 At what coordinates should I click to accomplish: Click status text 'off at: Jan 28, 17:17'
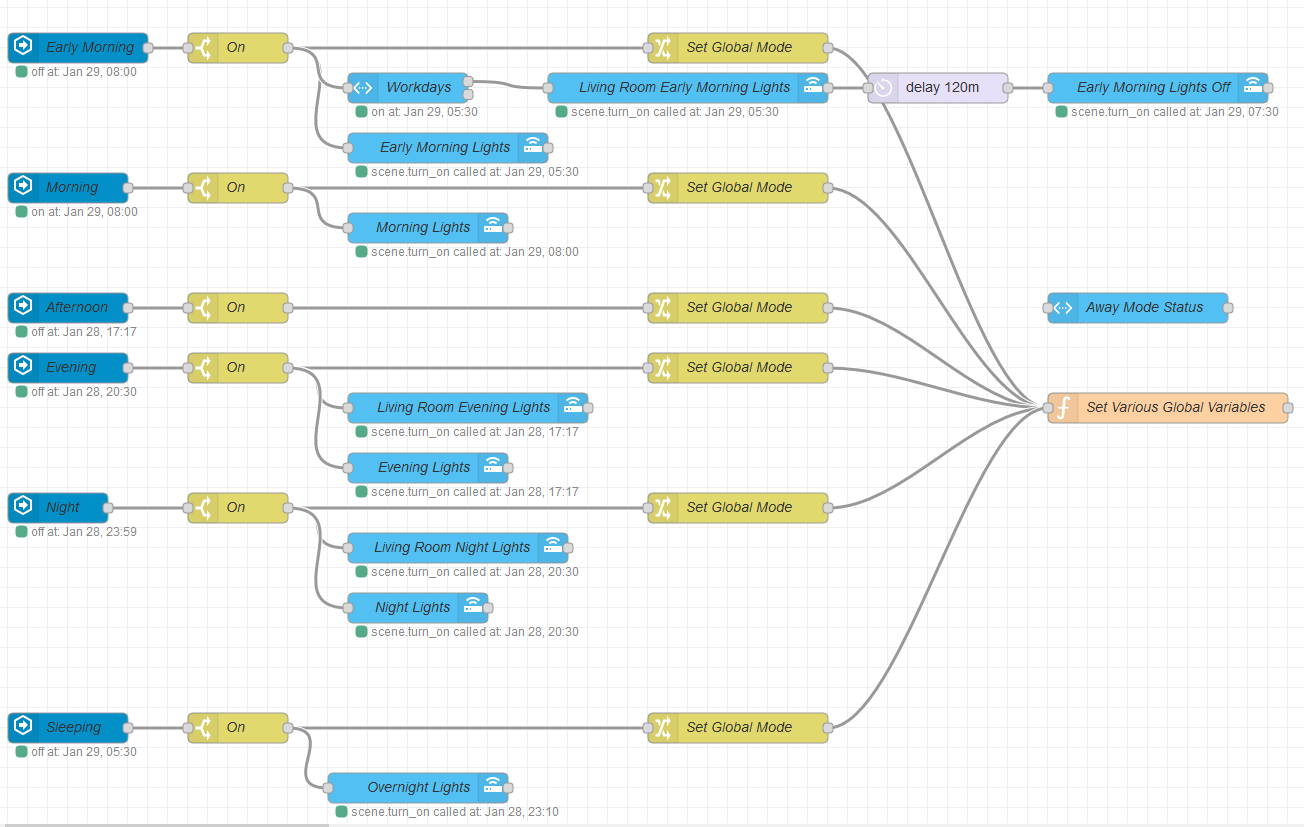tap(84, 332)
